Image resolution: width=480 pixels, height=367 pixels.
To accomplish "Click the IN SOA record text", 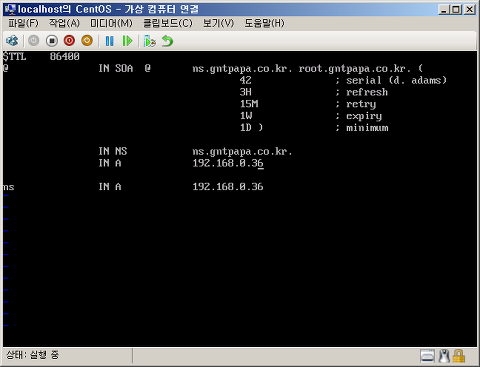I will (116, 68).
